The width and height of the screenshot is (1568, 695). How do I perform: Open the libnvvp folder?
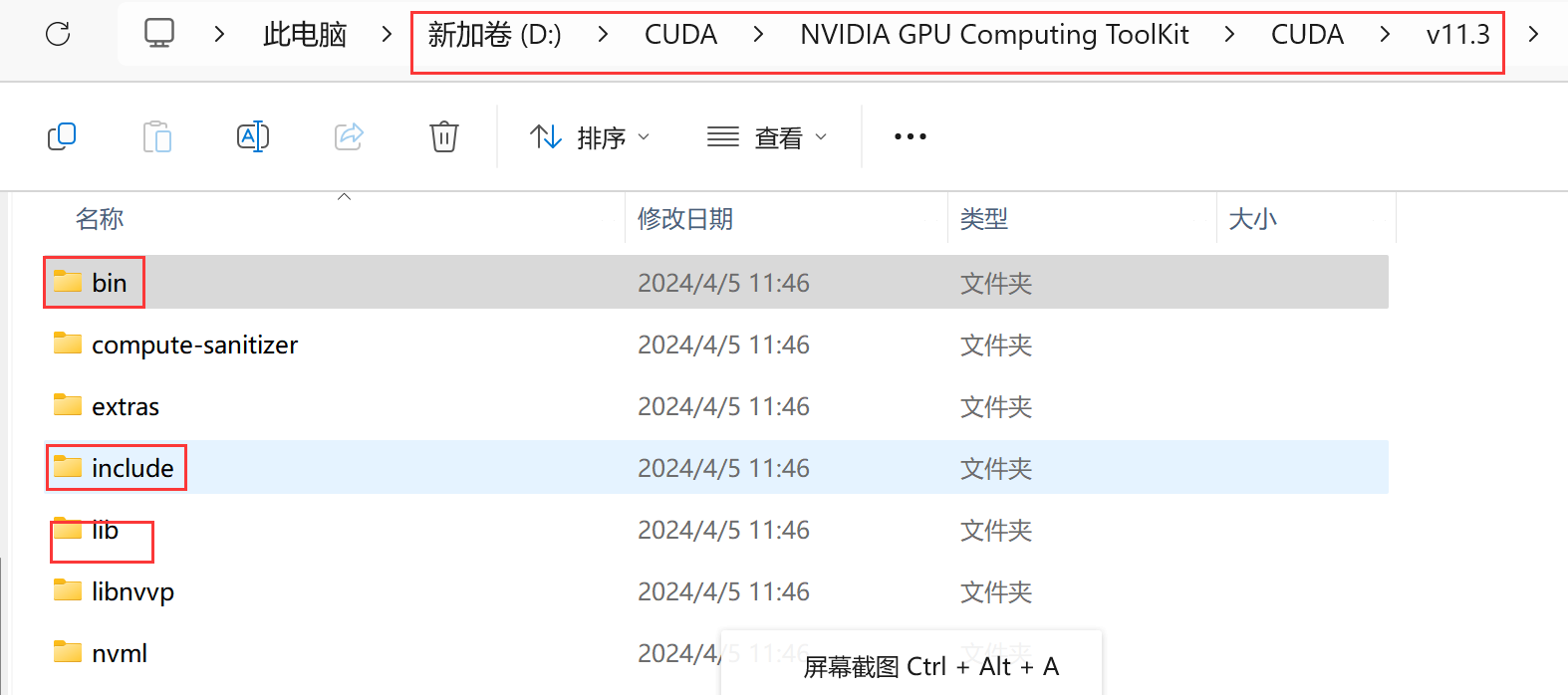click(x=132, y=591)
